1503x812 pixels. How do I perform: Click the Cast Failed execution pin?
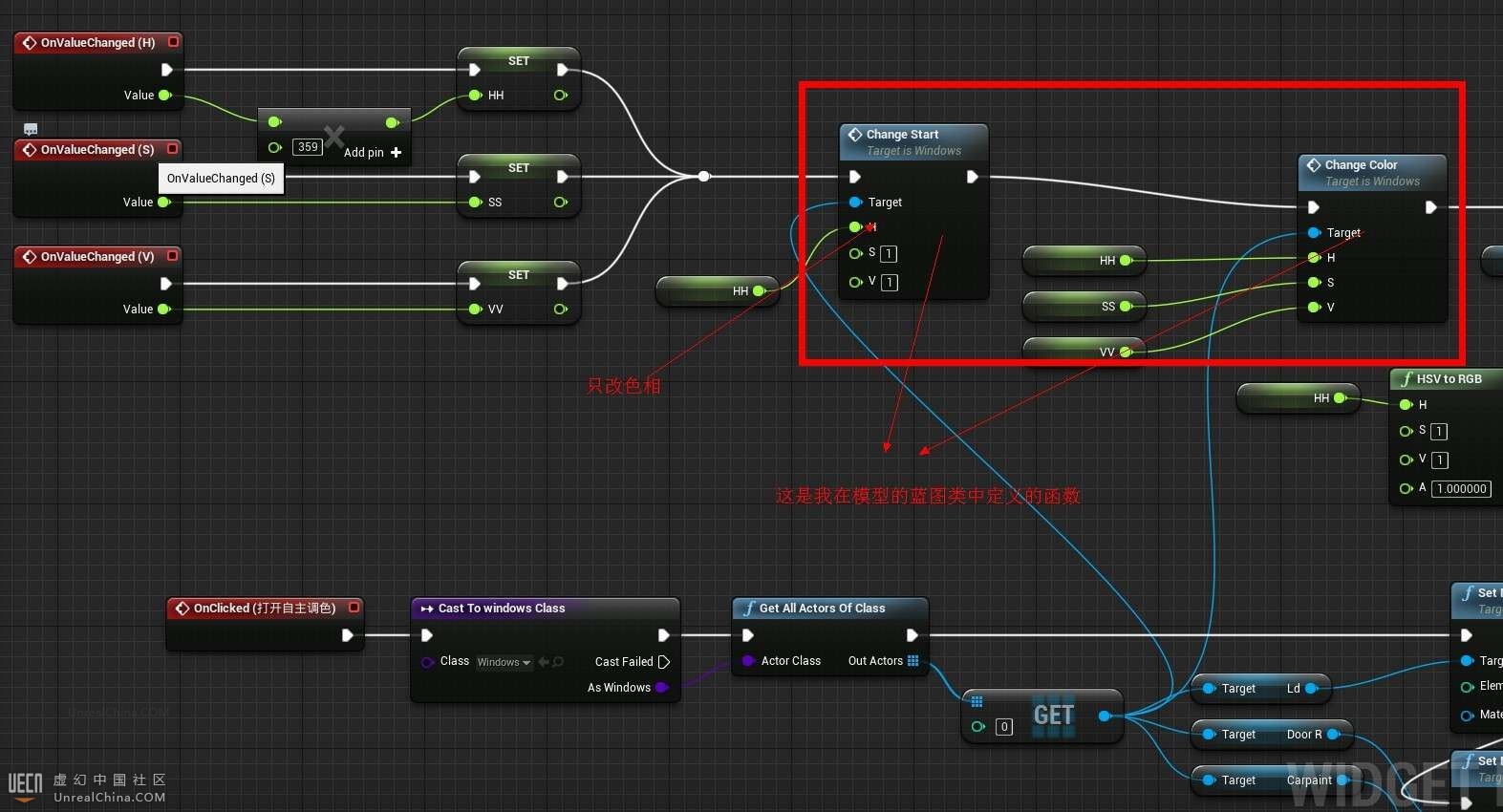pyautogui.click(x=664, y=662)
